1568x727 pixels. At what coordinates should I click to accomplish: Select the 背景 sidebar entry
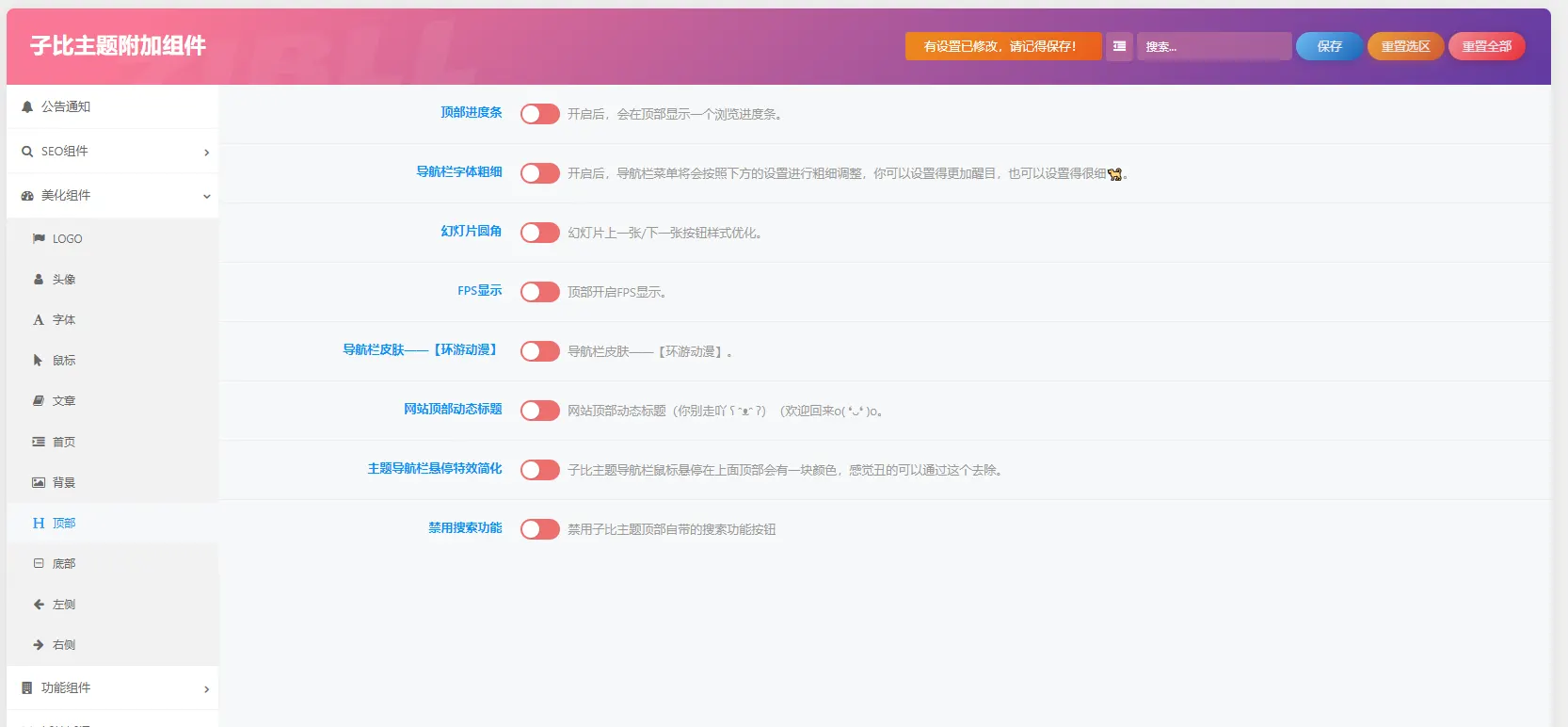(x=113, y=482)
